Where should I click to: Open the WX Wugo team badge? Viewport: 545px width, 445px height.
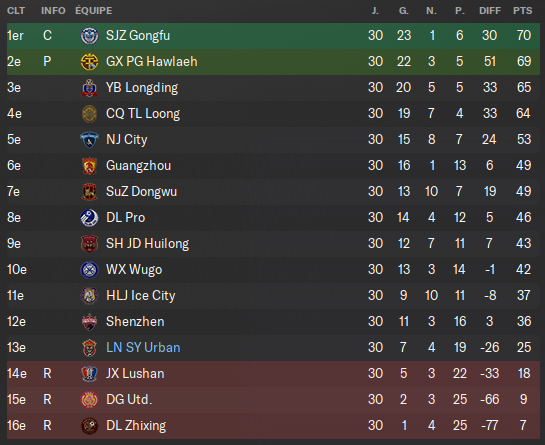[x=89, y=270]
